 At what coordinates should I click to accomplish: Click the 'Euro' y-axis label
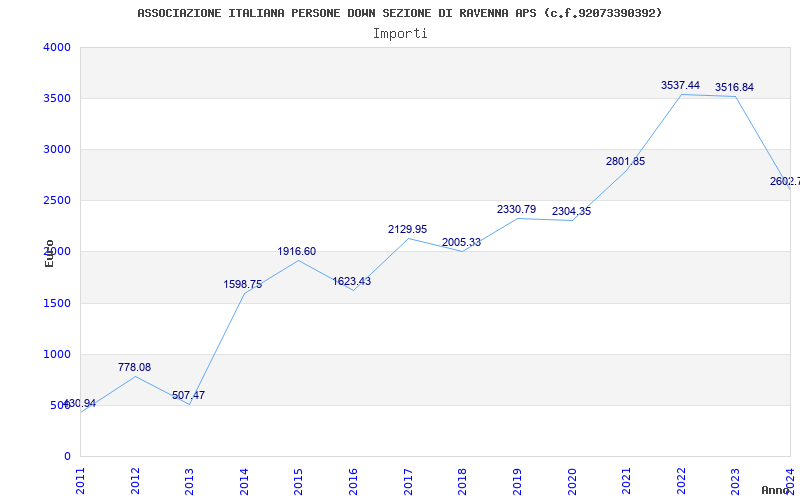tap(49, 254)
